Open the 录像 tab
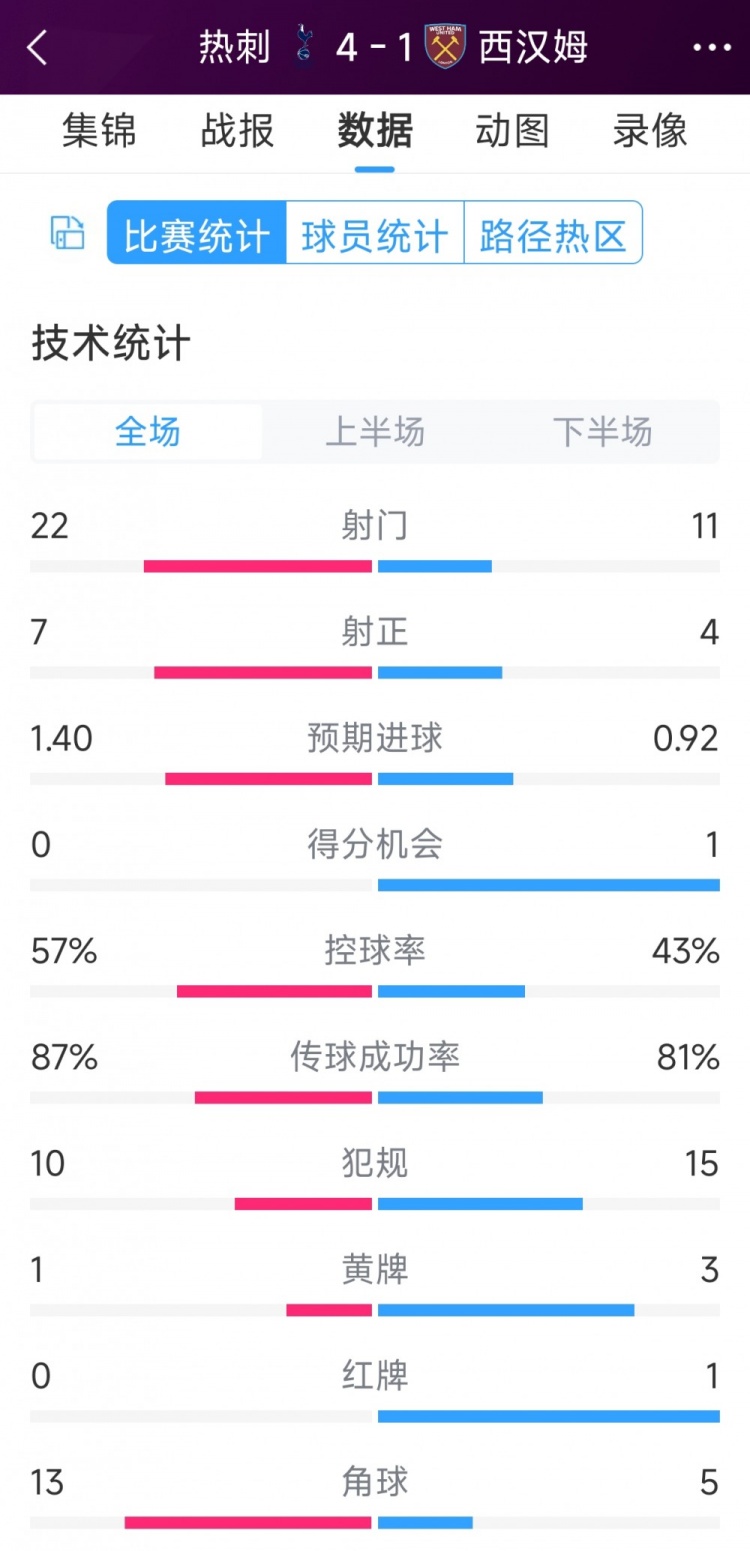The width and height of the screenshot is (750, 1551). [650, 131]
